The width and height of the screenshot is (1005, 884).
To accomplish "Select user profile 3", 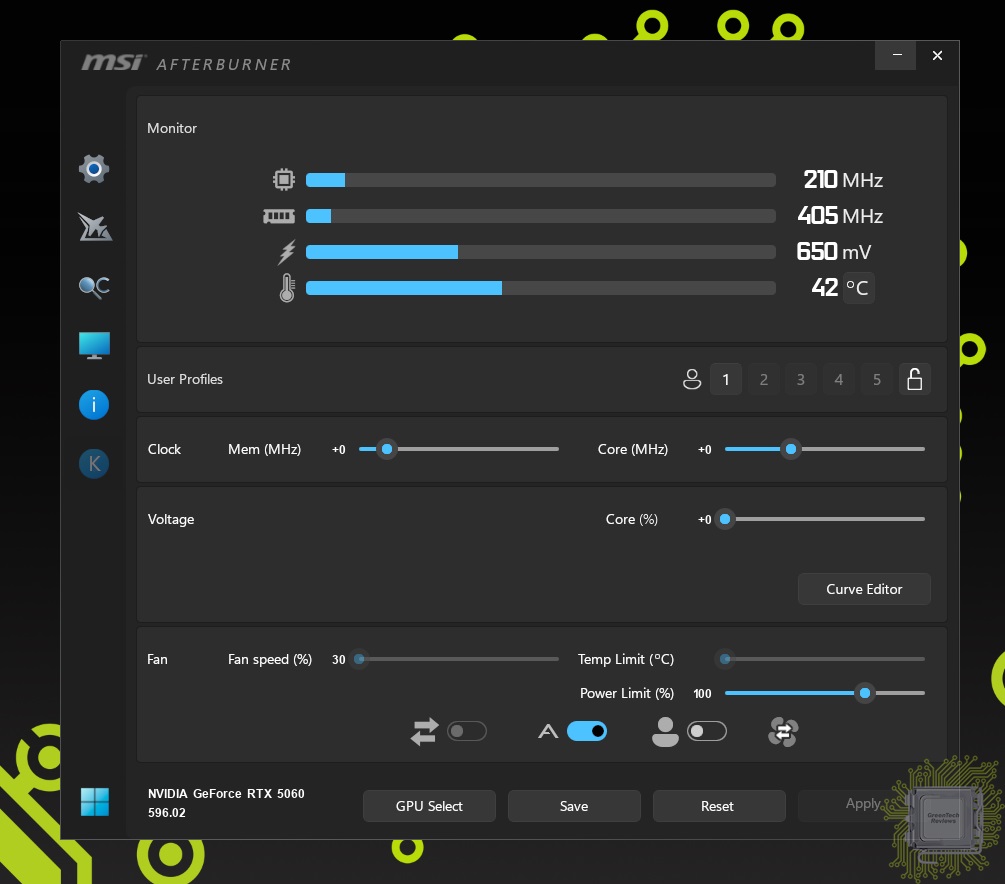I will click(800, 379).
